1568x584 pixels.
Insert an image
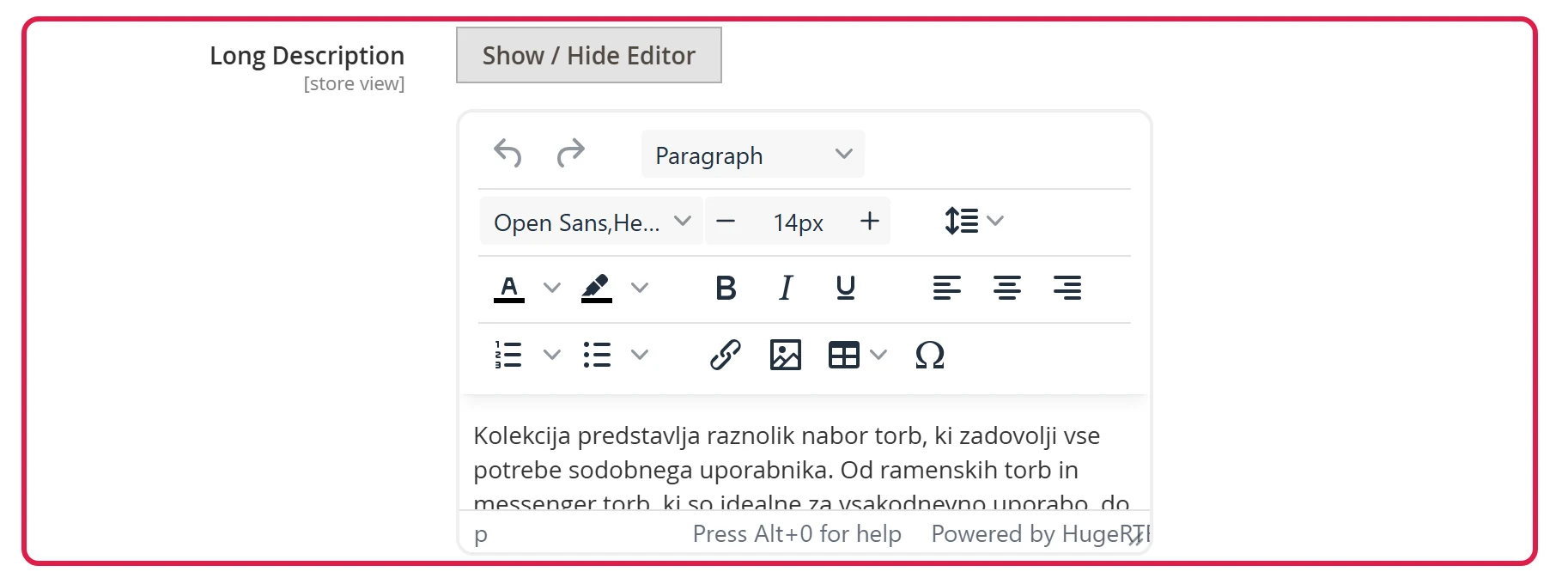pyautogui.click(x=786, y=355)
